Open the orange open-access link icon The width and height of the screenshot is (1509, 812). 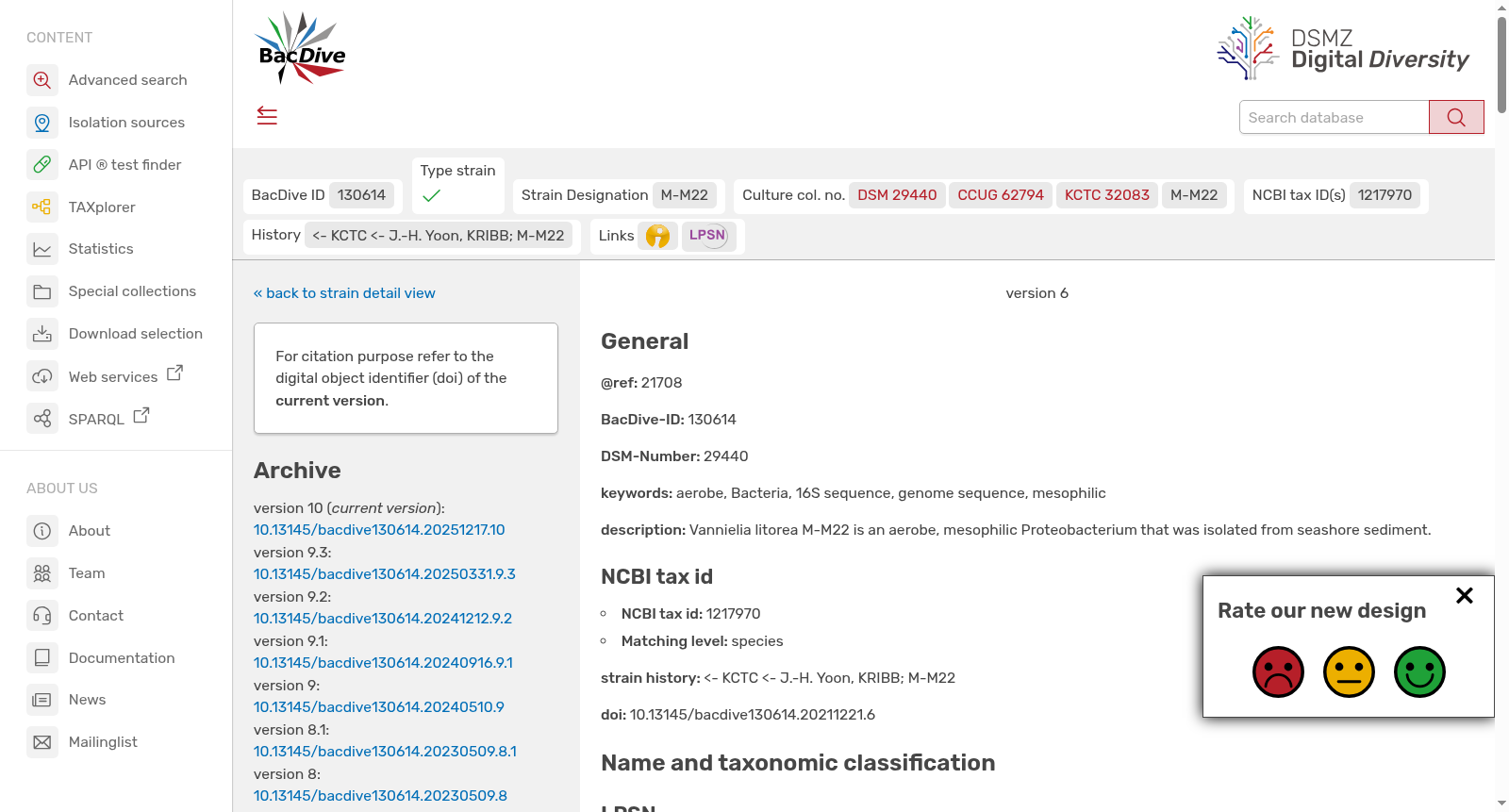click(x=657, y=236)
